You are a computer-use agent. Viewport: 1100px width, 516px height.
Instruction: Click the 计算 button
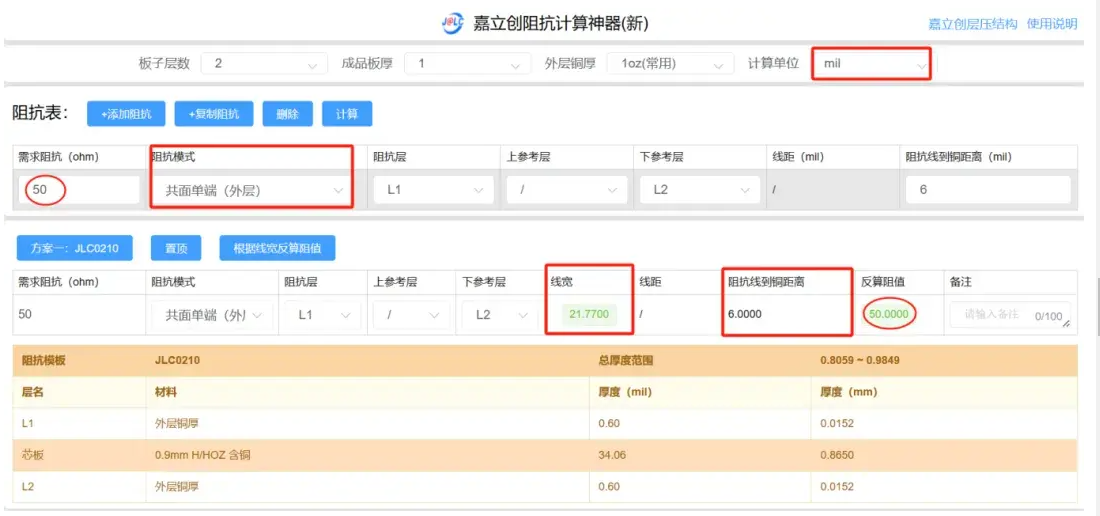347,114
